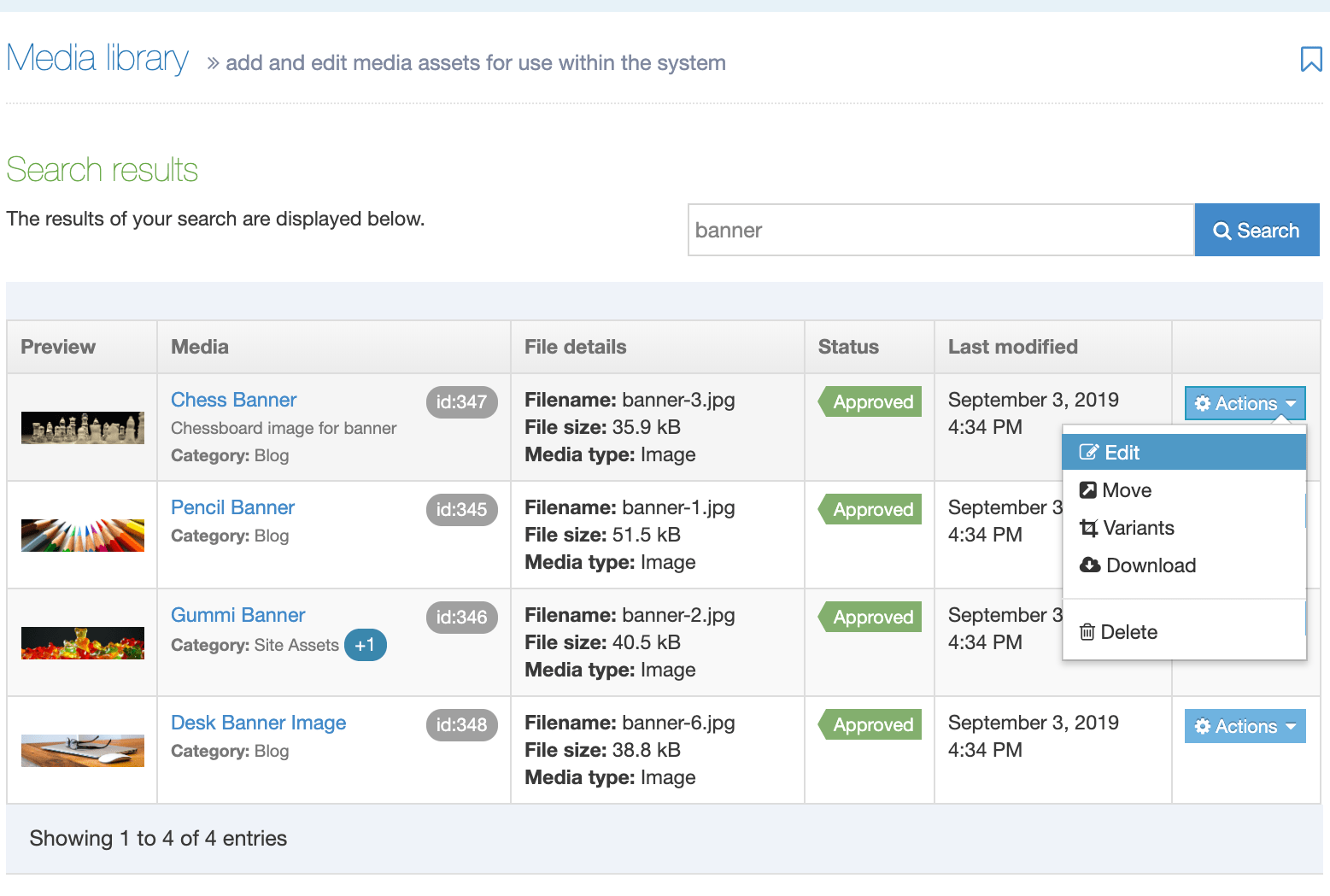The height and width of the screenshot is (896, 1330).
Task: Click the +1 category badge on Gummi Banner
Action: pyautogui.click(x=365, y=645)
